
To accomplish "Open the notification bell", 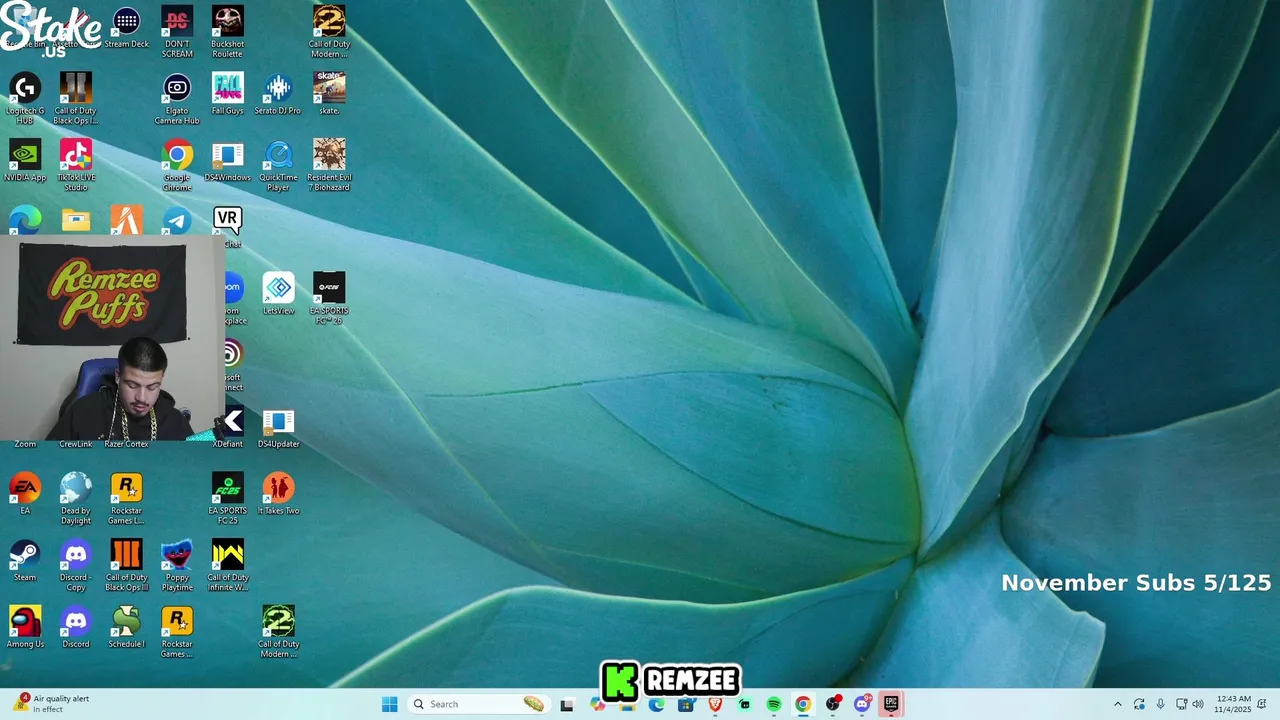I will pos(1262,704).
